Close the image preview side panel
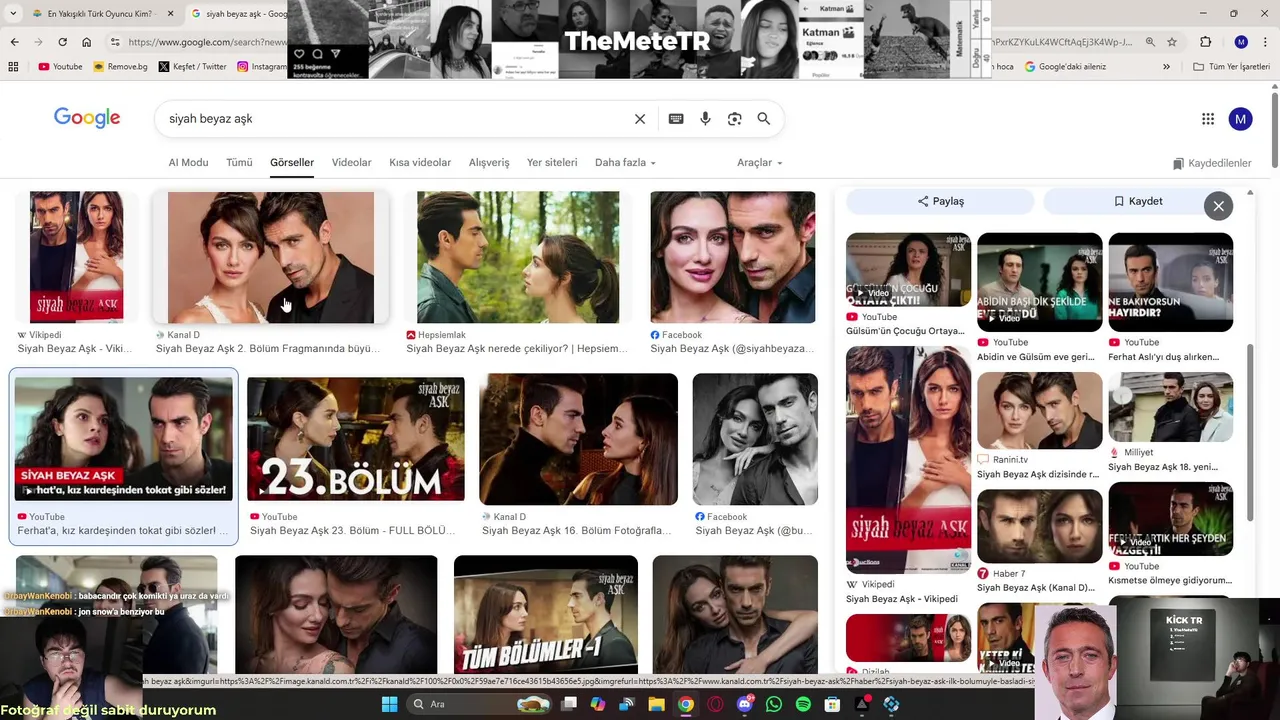Viewport: 1280px width, 720px height. pyautogui.click(x=1218, y=206)
